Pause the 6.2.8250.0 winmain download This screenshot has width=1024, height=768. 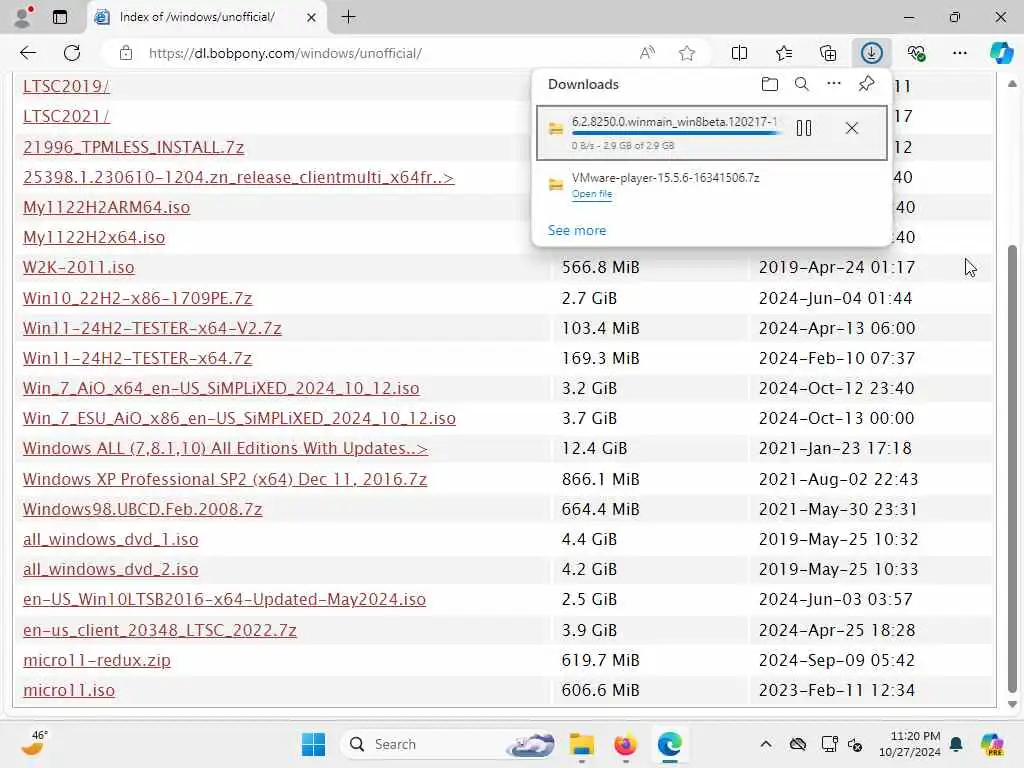(x=804, y=128)
